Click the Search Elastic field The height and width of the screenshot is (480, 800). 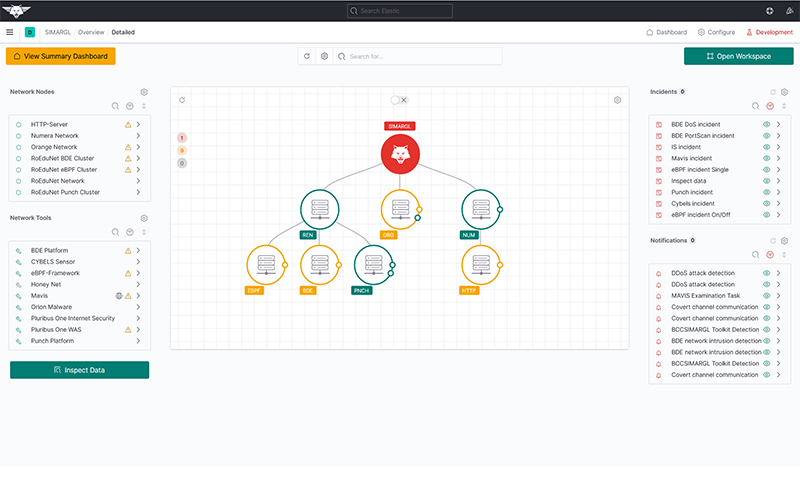[x=399, y=11]
